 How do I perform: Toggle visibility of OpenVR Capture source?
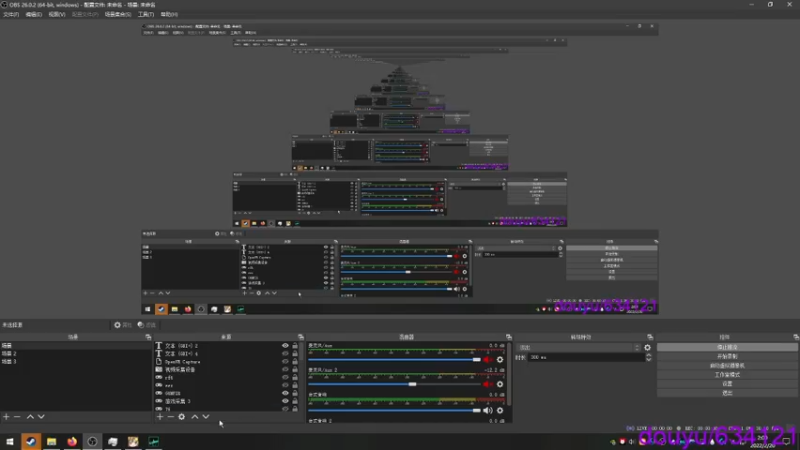click(x=285, y=361)
